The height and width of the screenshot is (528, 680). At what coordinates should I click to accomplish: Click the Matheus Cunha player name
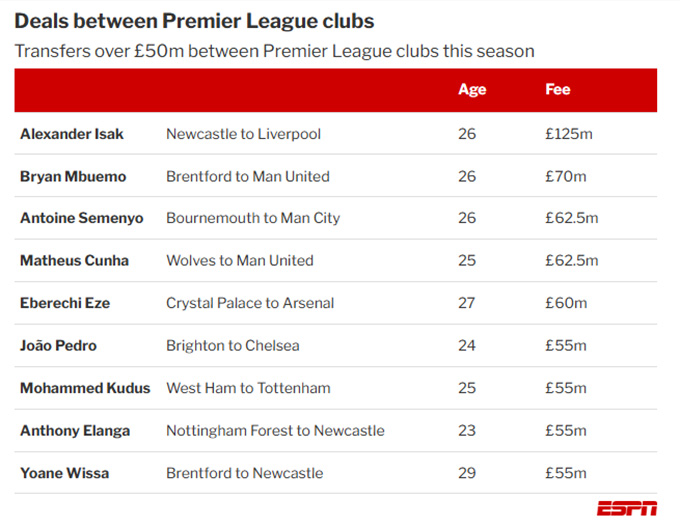75,261
